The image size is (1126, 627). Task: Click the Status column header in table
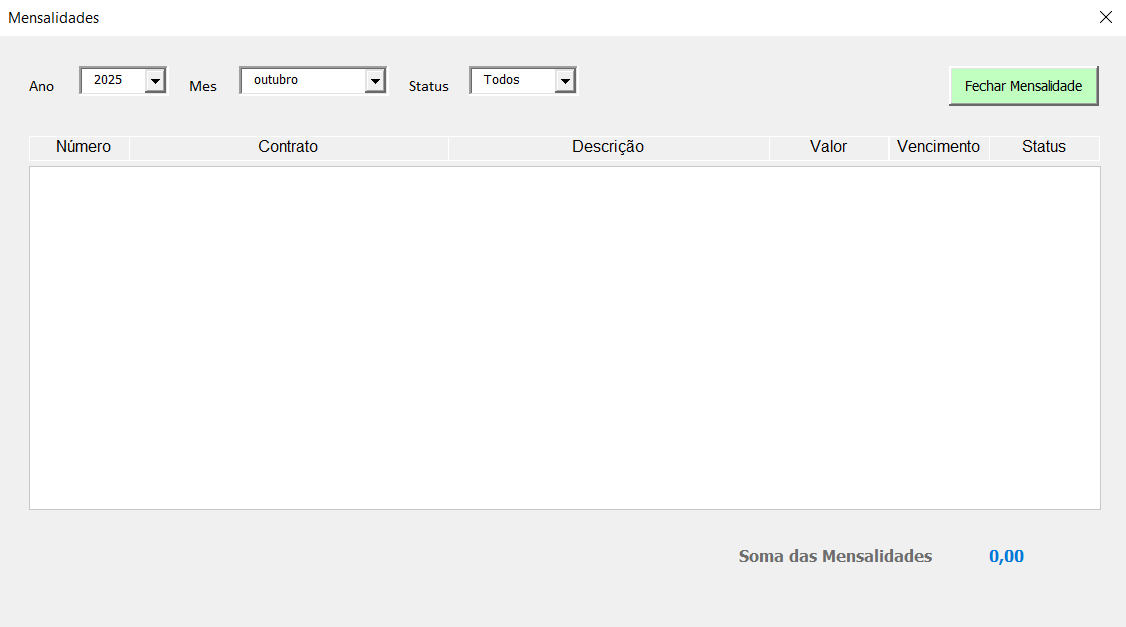coord(1043,147)
